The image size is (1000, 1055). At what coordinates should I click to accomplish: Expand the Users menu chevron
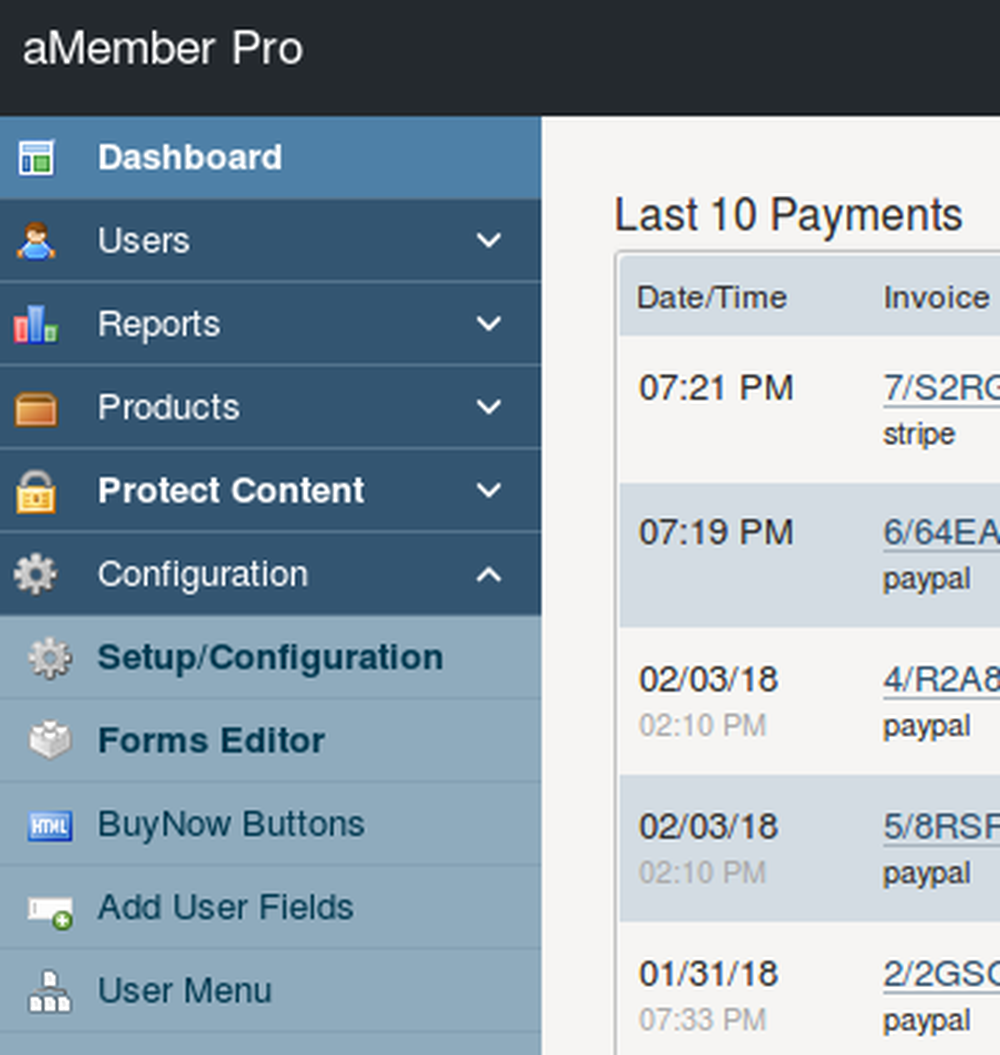coord(489,241)
